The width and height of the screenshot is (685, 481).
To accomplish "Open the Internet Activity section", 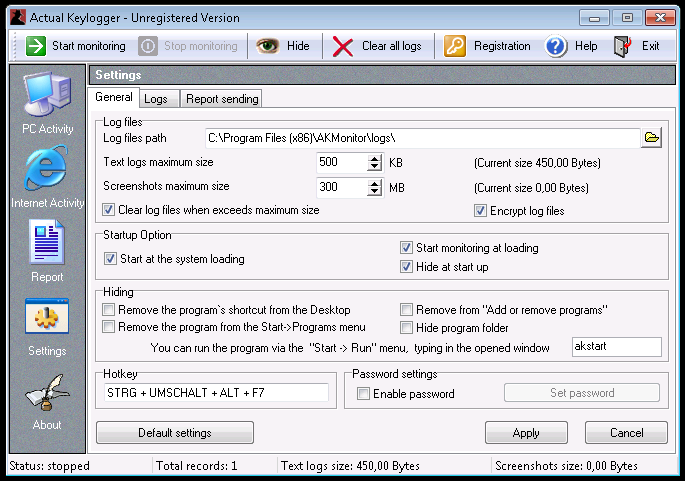I will (x=47, y=177).
